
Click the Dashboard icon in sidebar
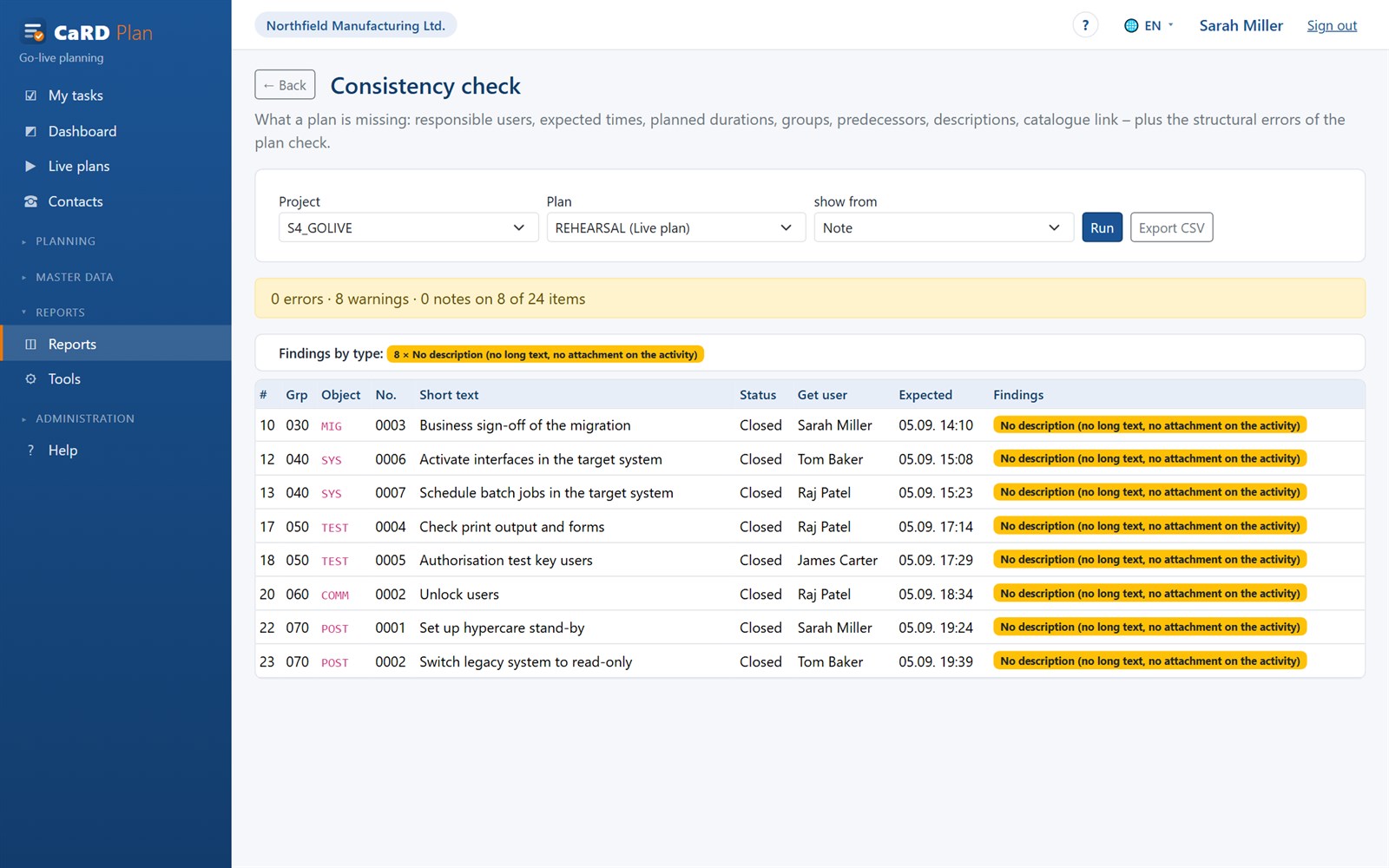31,131
